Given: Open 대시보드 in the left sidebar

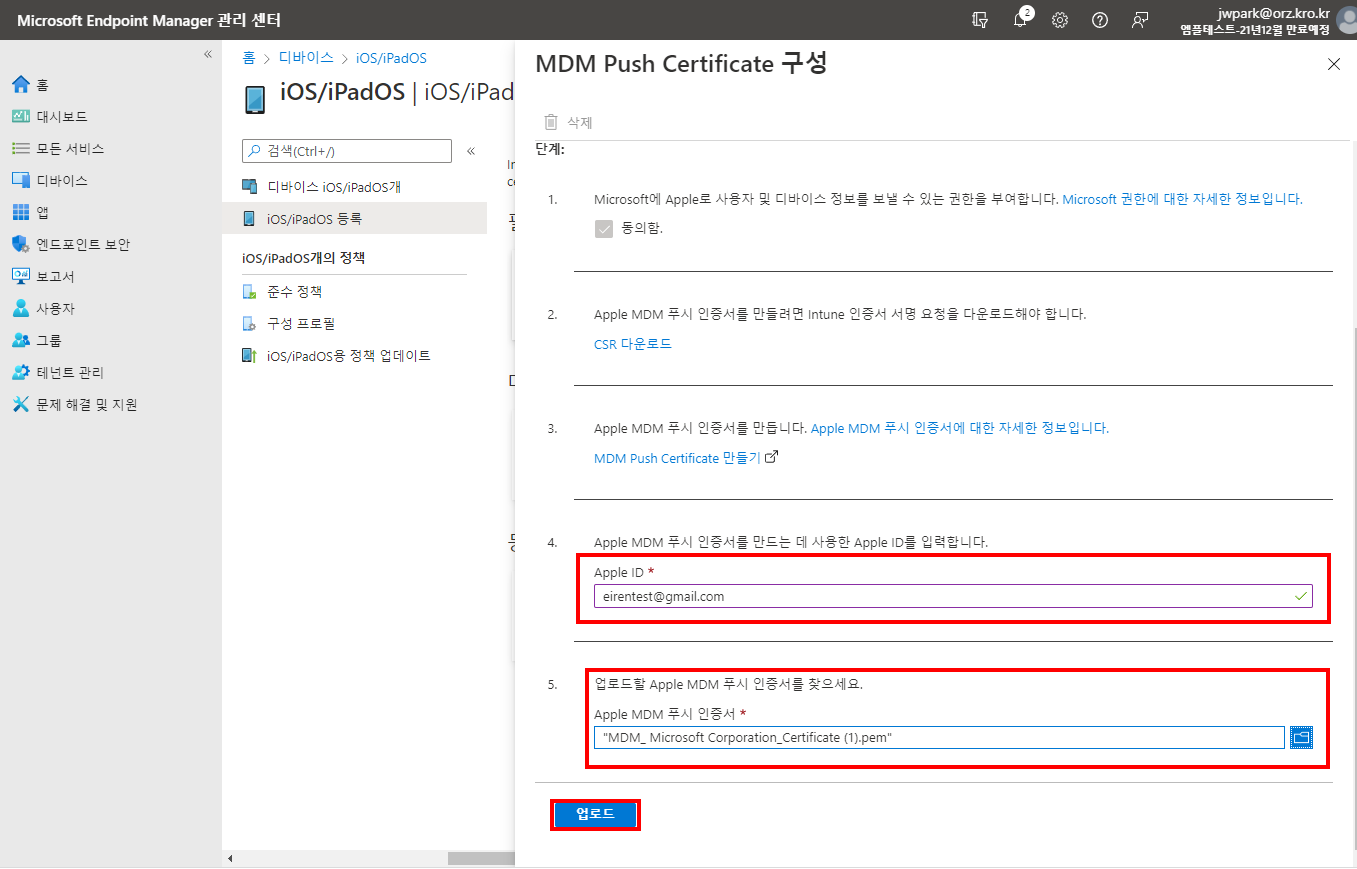Looking at the screenshot, I should point(50,117).
